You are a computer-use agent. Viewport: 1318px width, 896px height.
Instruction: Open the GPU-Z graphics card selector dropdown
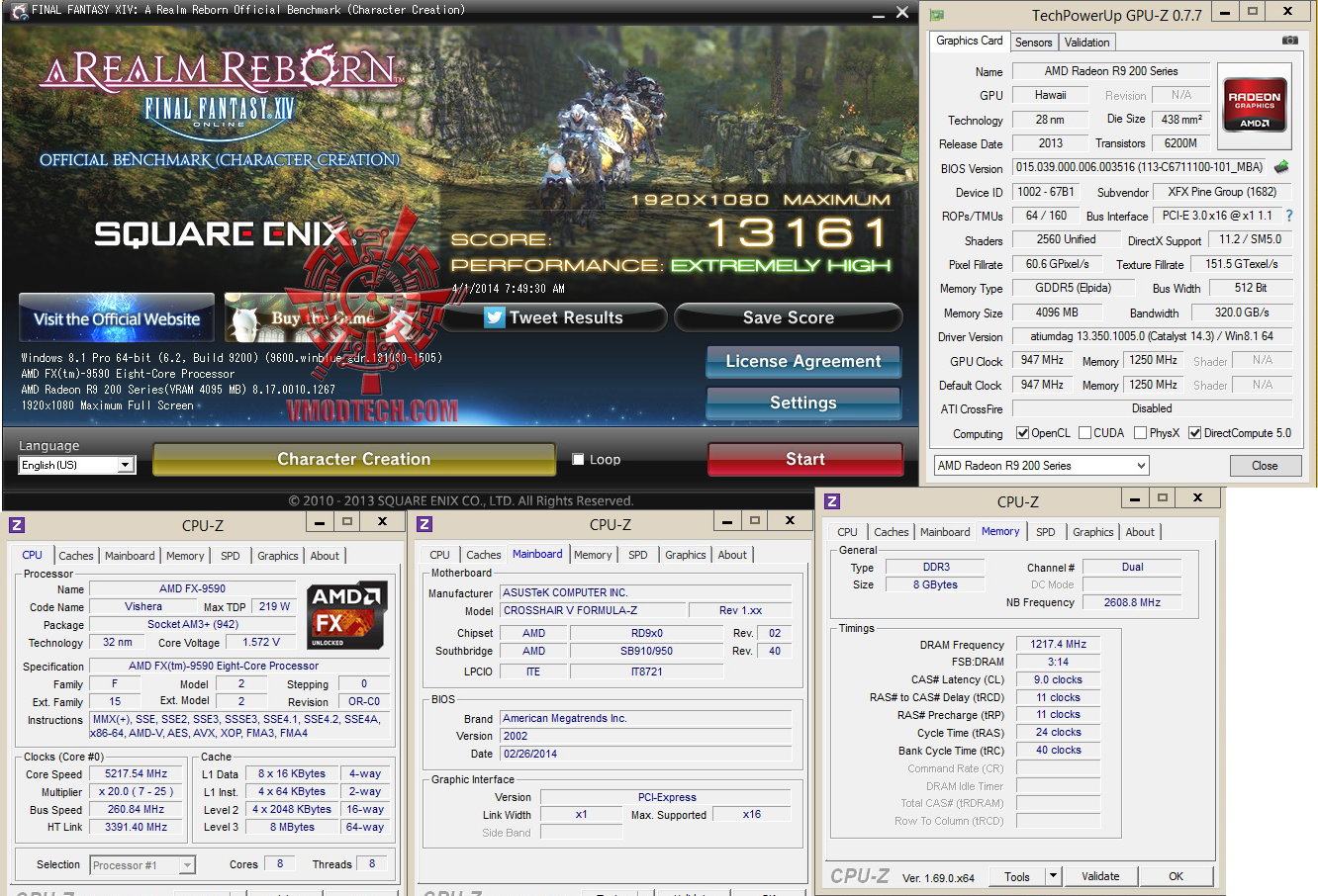(x=1041, y=466)
